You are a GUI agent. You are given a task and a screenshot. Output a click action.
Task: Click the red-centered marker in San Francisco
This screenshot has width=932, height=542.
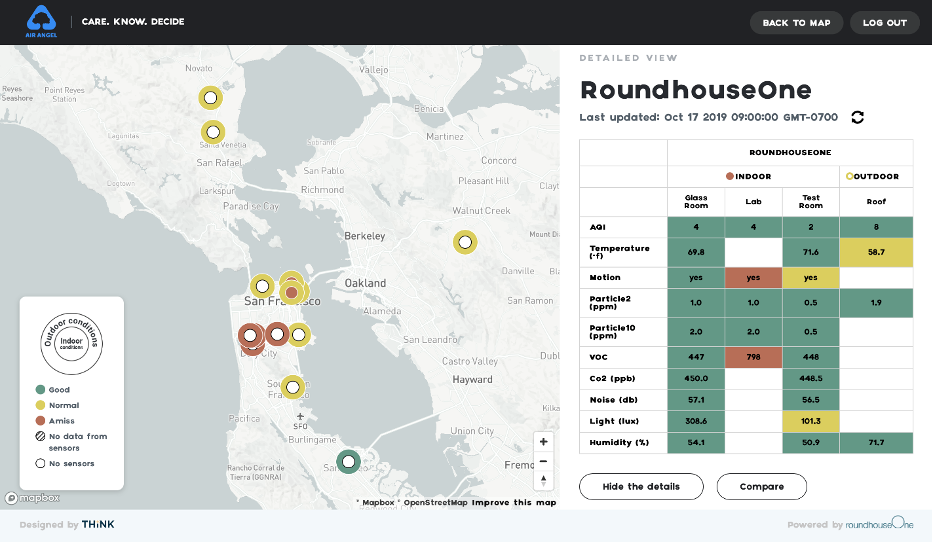(291, 292)
